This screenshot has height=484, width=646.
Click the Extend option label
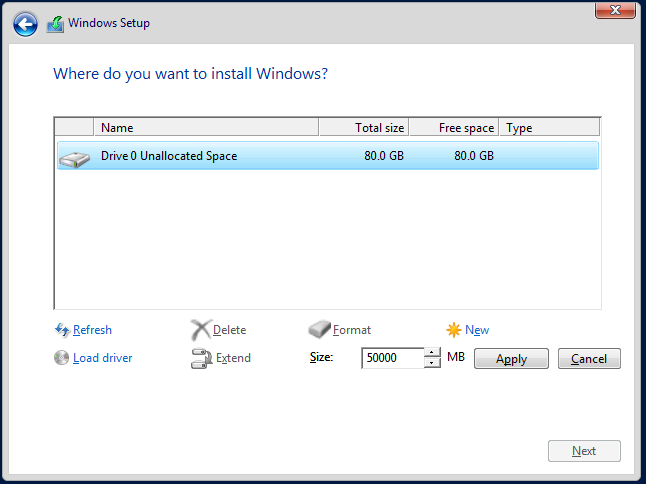pos(233,358)
